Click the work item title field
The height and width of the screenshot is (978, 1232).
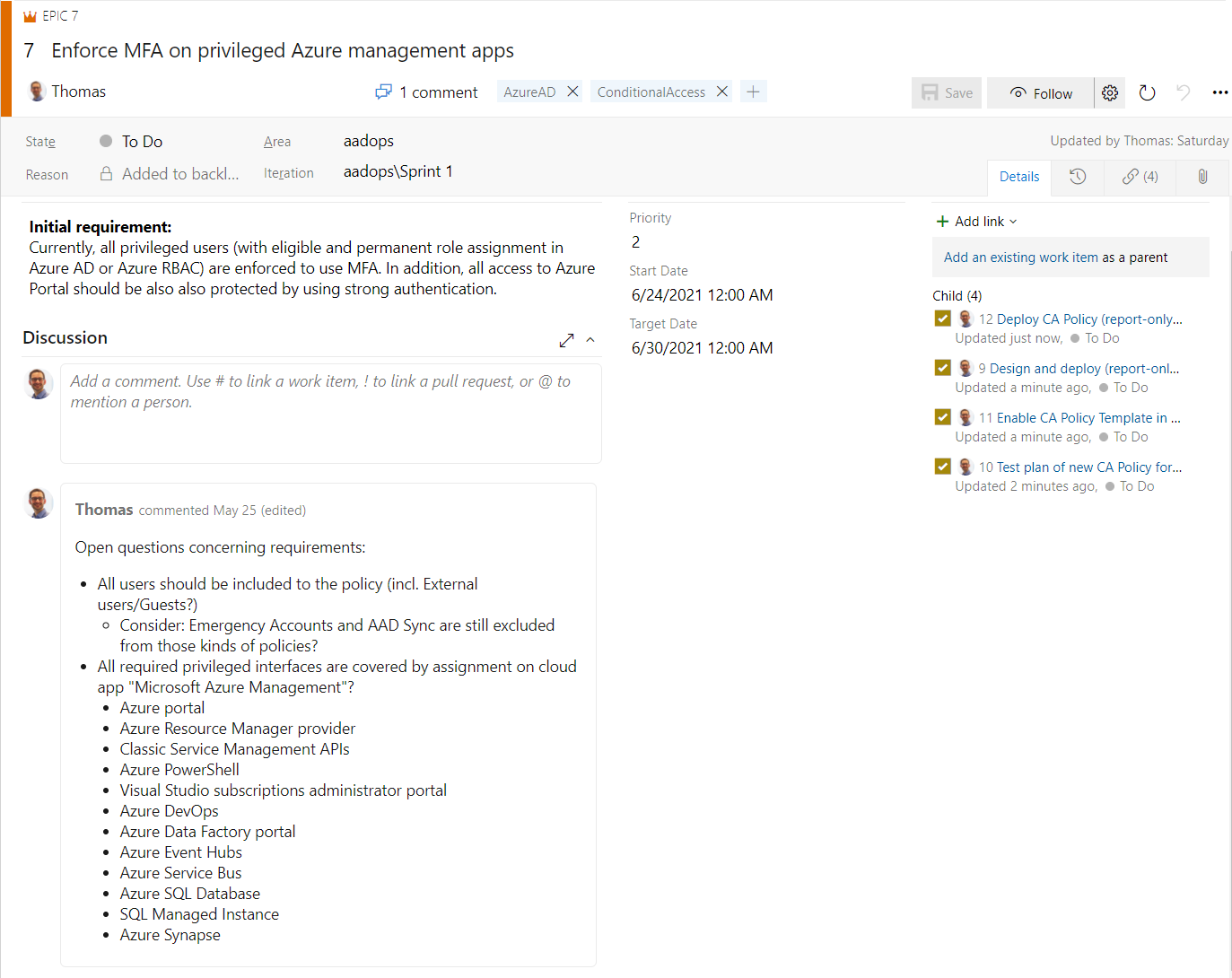coord(283,50)
